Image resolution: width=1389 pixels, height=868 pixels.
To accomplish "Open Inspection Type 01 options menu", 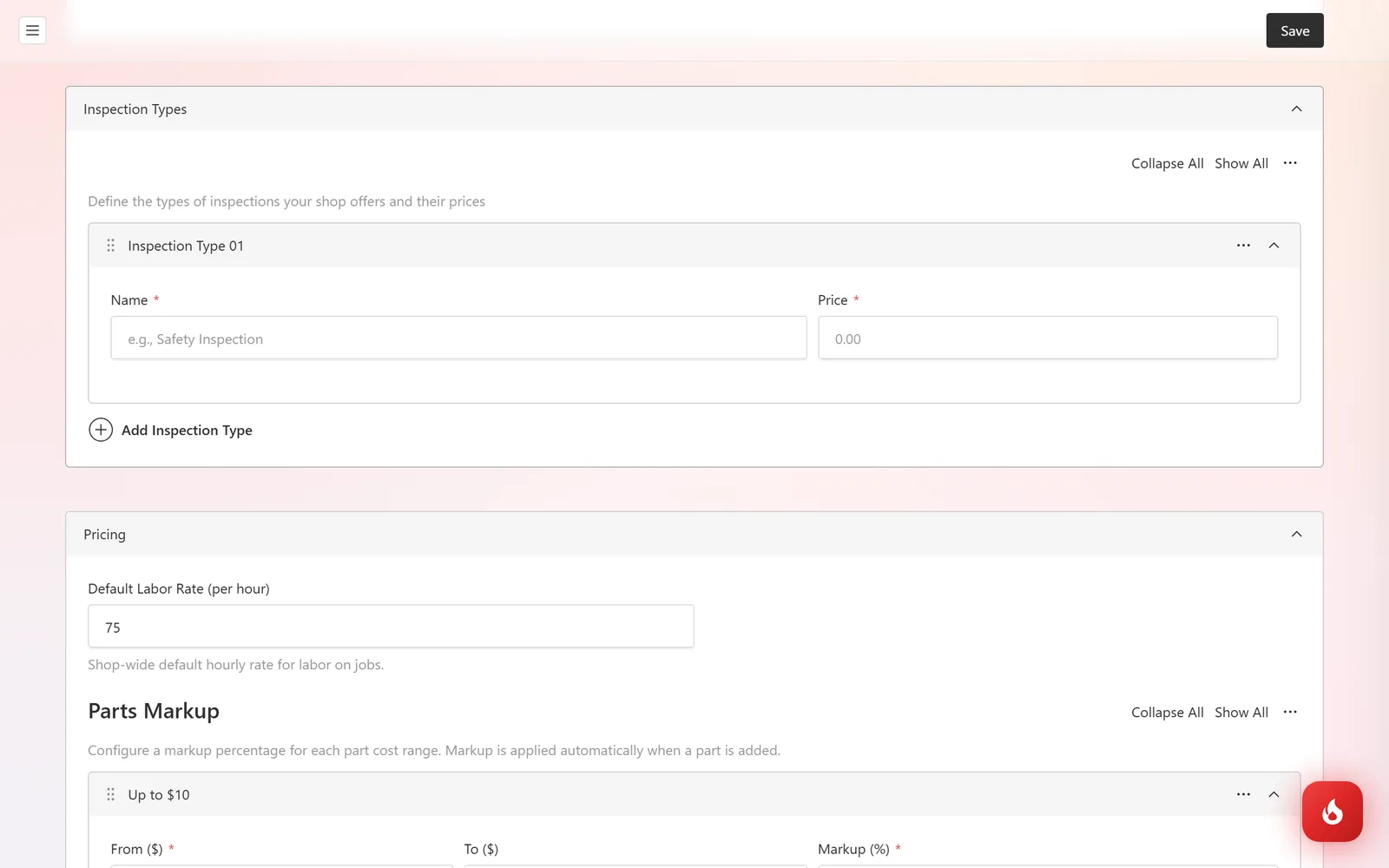I will pos(1243,246).
